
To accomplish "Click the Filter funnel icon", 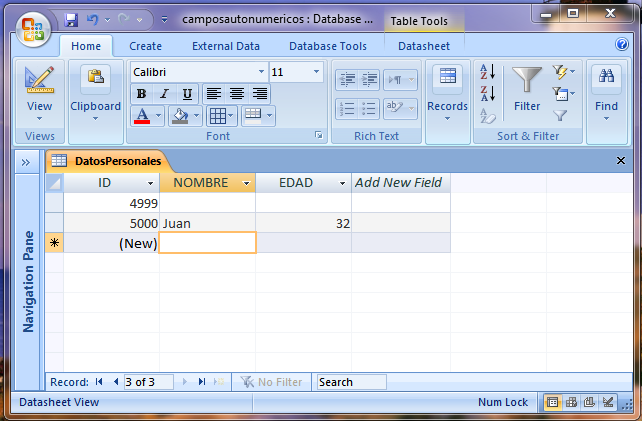I will (x=526, y=80).
